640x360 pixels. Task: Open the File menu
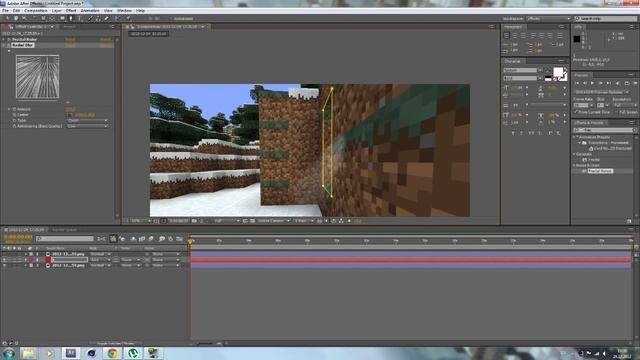click(5, 11)
